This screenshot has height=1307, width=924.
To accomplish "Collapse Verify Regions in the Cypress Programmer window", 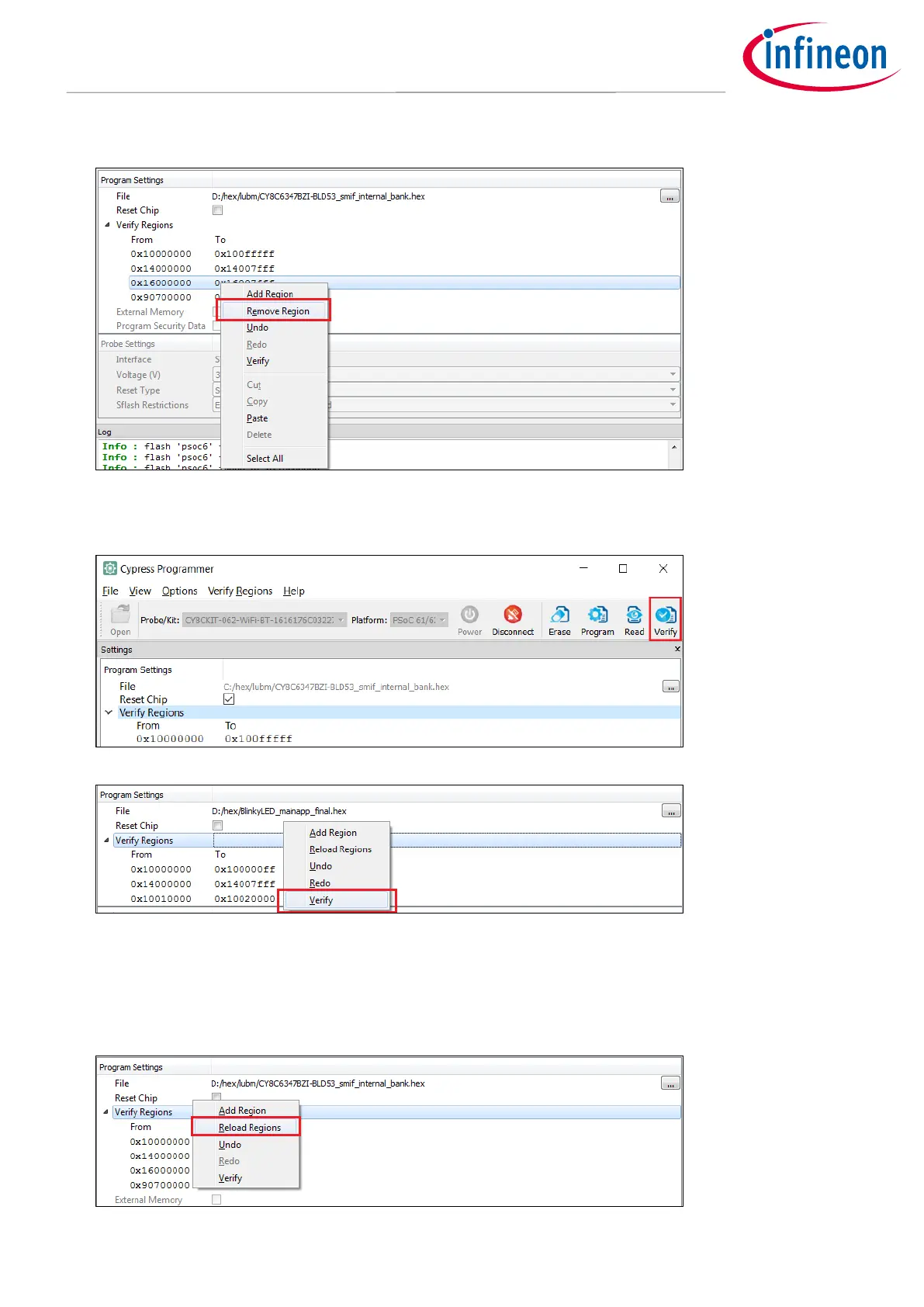I will (109, 712).
